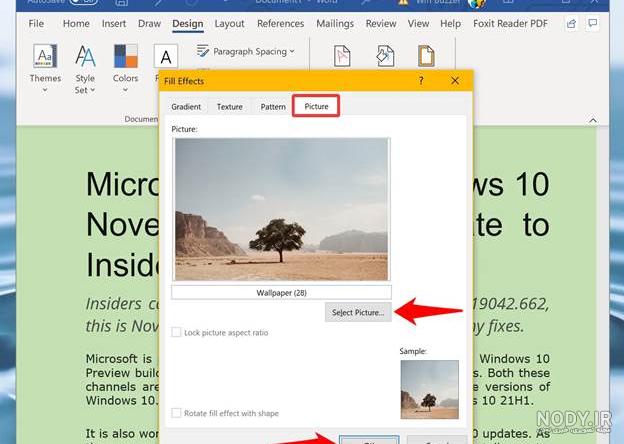The image size is (624, 444).
Task: Switch to Gradient tab in Fill Effects
Action: (186, 107)
